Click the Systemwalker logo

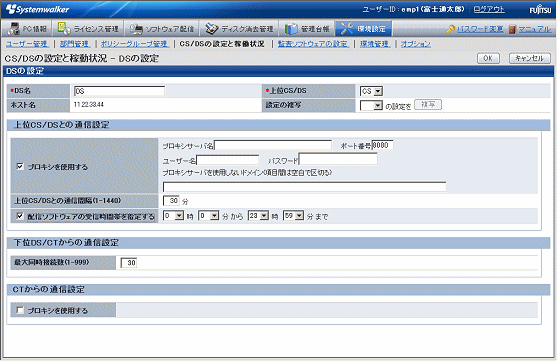37,9
